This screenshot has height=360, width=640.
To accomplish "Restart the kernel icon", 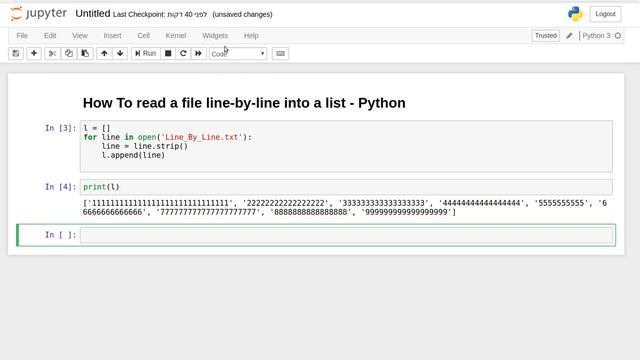I will click(x=183, y=53).
